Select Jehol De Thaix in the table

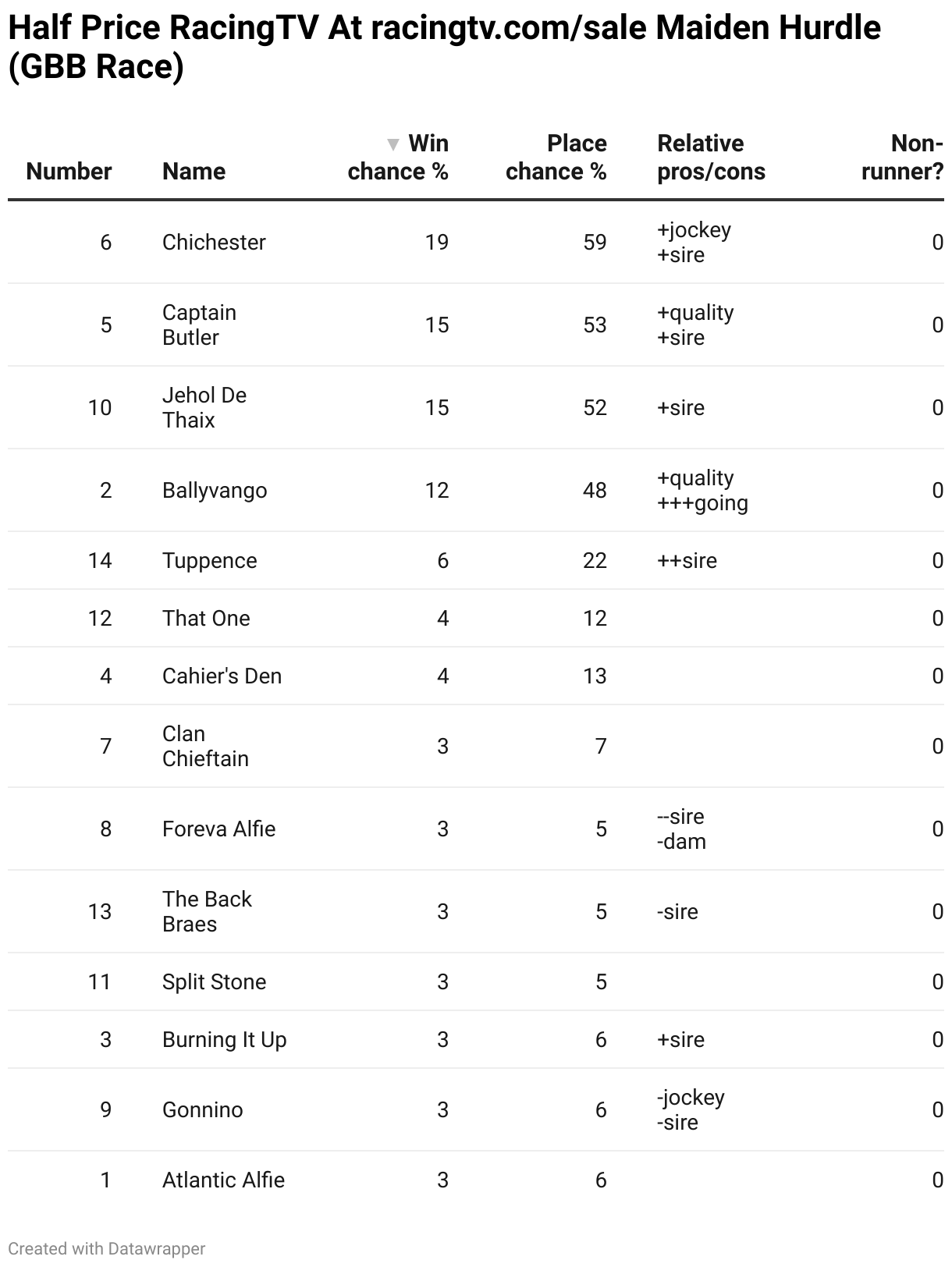tap(204, 407)
